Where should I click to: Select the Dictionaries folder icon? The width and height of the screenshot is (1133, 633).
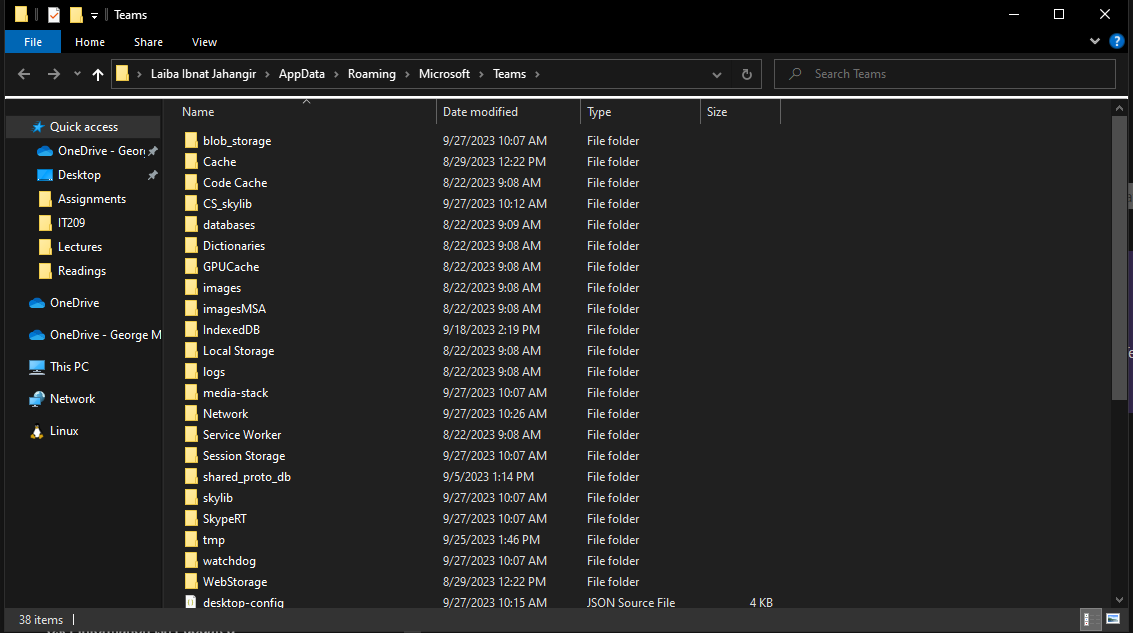(191, 245)
